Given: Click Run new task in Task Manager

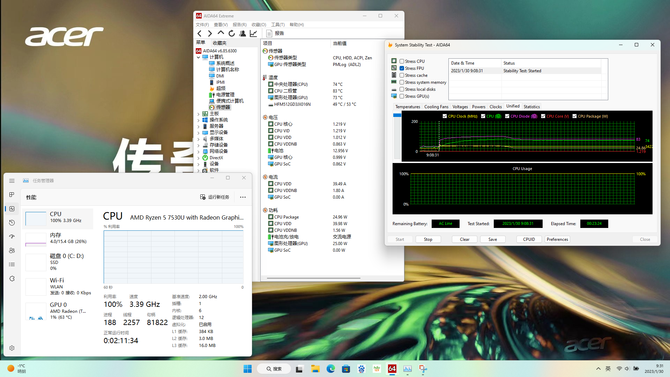Looking at the screenshot, I should [215, 197].
